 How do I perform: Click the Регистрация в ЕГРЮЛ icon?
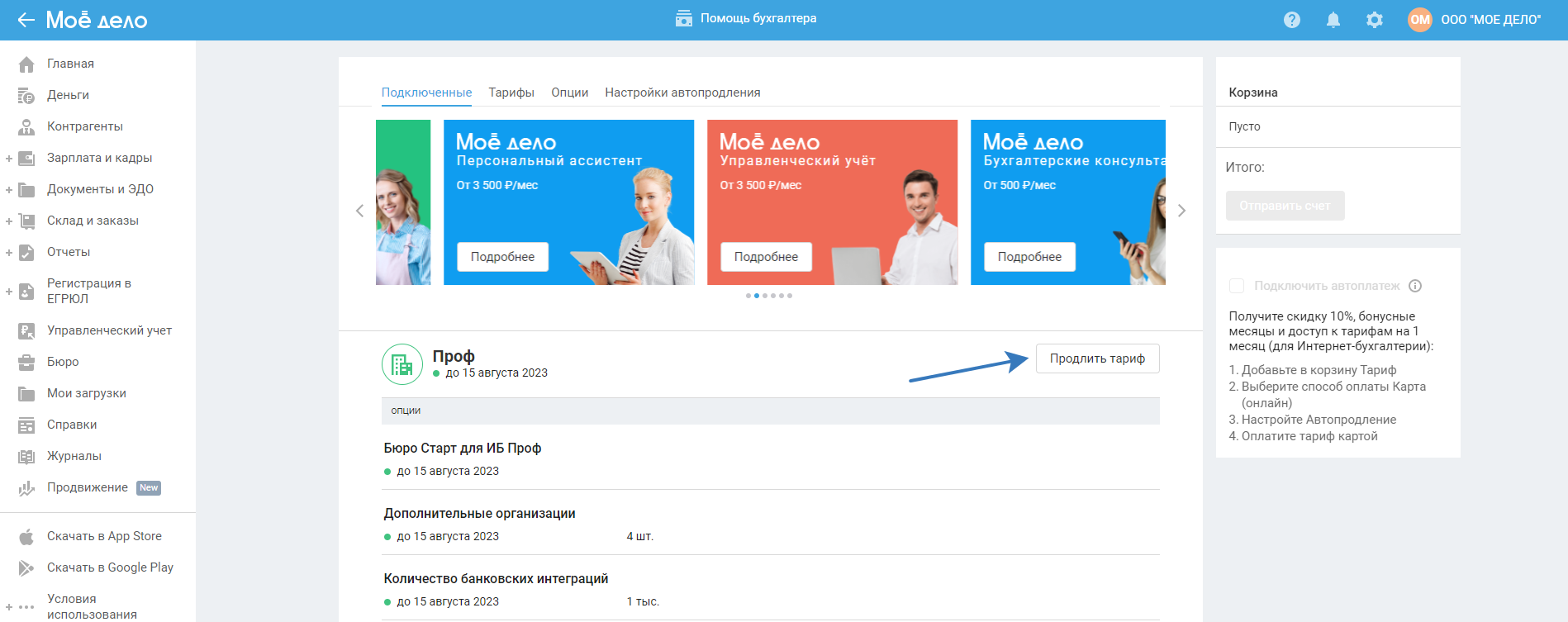(26, 292)
